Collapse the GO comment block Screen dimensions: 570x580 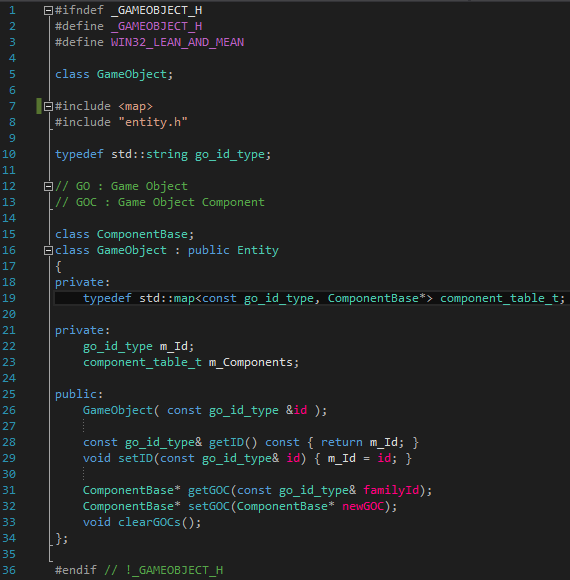pyautogui.click(x=48, y=187)
